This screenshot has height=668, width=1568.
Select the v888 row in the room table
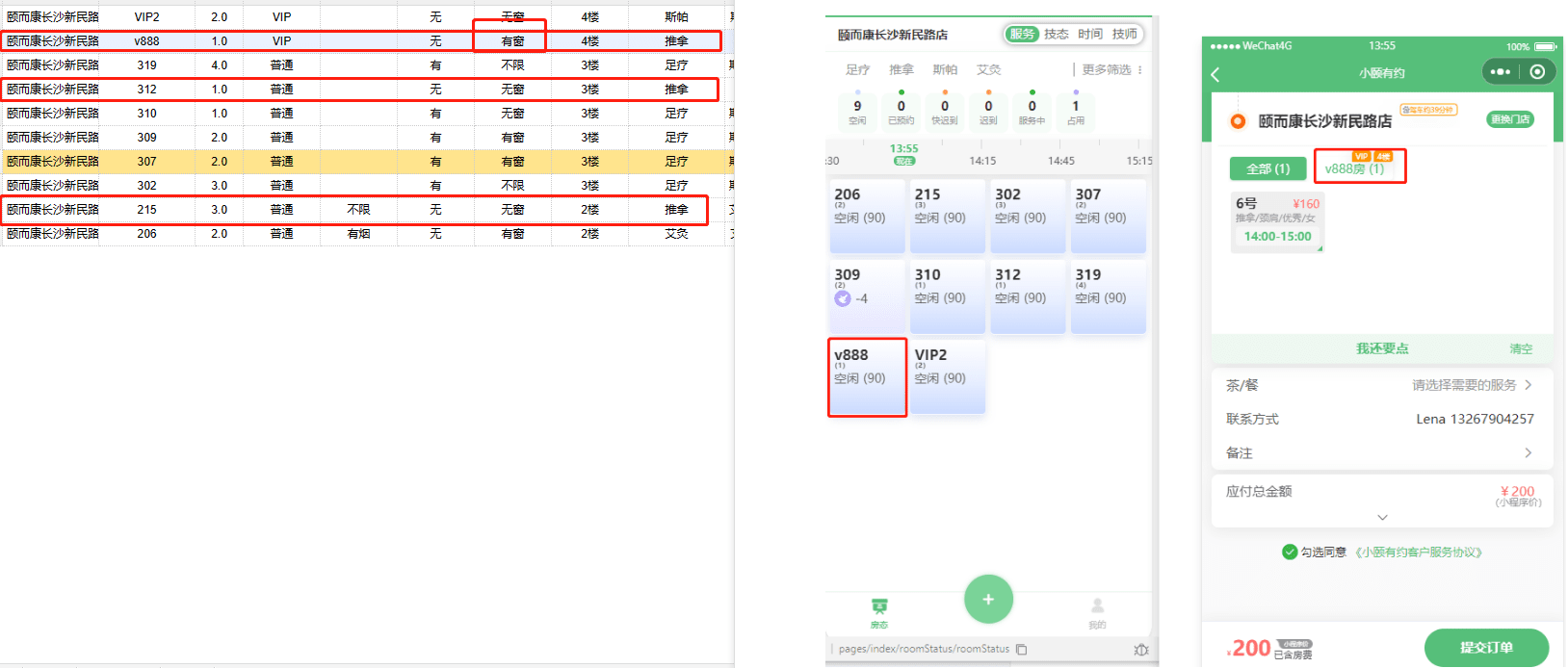[x=366, y=41]
